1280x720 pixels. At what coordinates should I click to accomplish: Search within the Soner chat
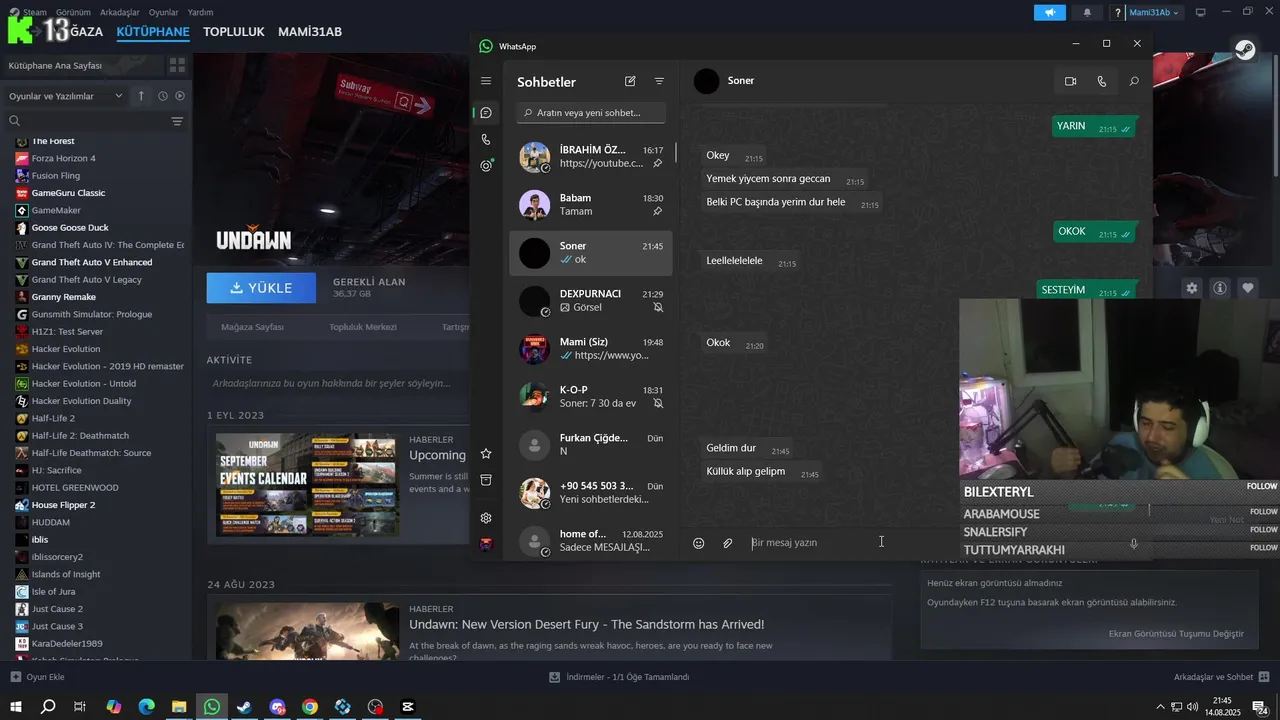(1134, 81)
